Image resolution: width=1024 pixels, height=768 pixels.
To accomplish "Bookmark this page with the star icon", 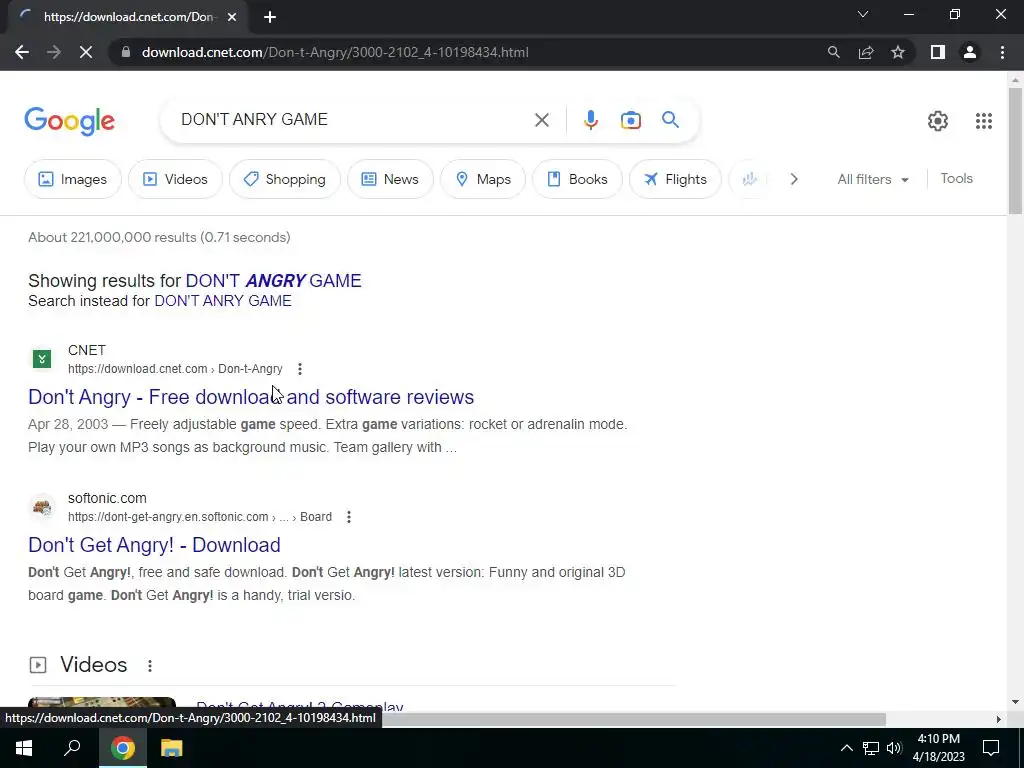I will tap(898, 52).
